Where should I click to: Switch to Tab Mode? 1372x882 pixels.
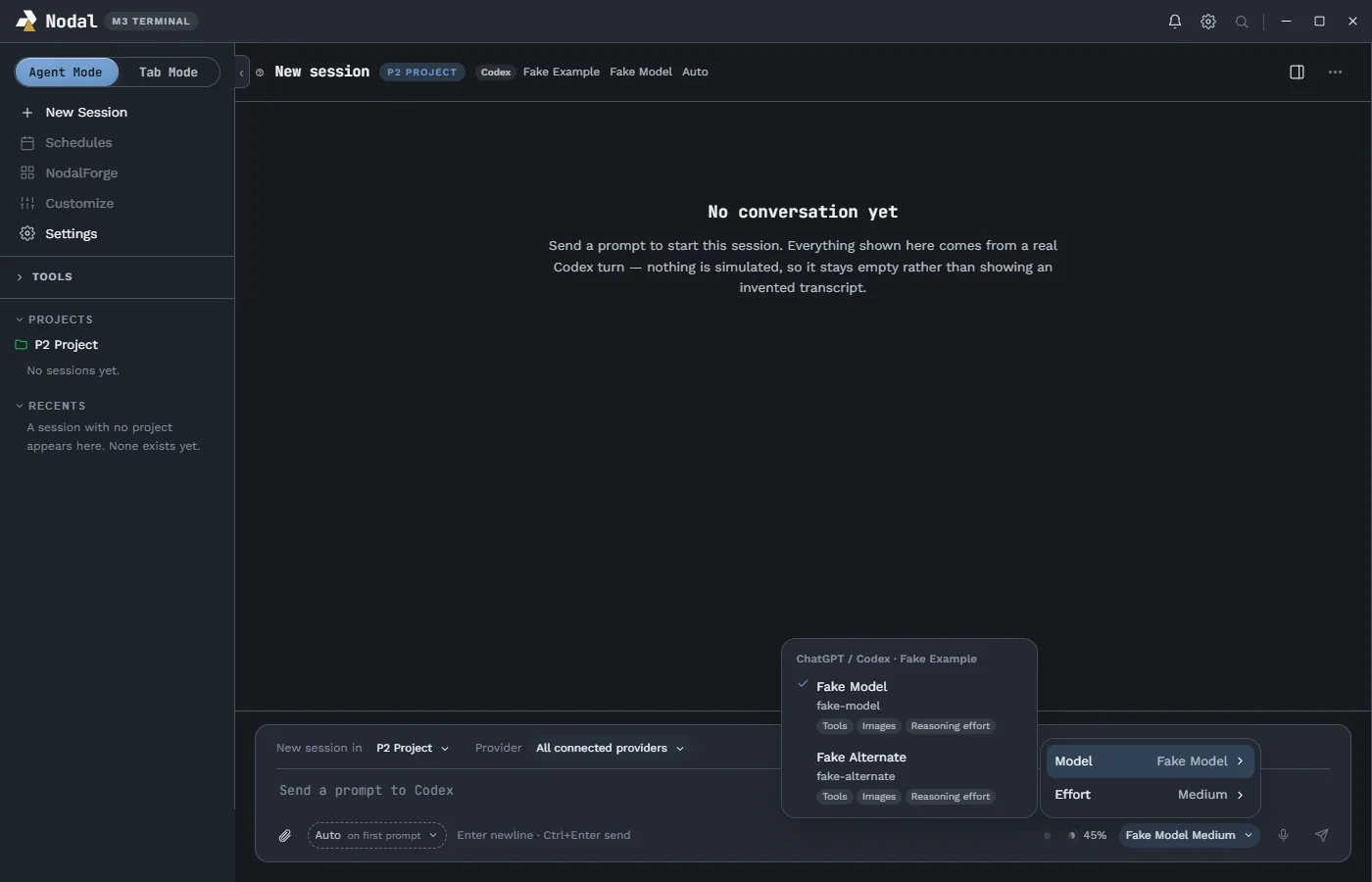point(169,73)
